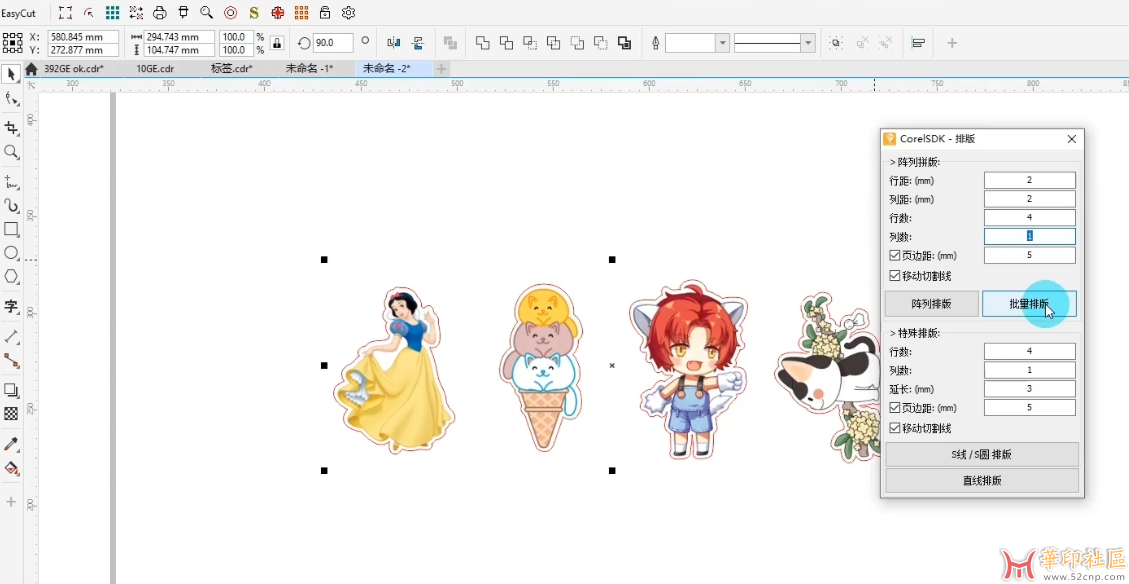The width and height of the screenshot is (1129, 584).
Task: Click the 延长 (mm) input field
Action: [1030, 389]
